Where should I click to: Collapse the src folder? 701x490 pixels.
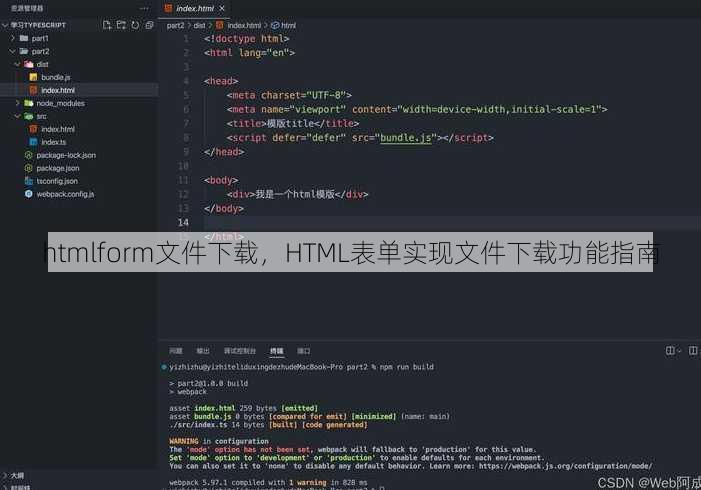click(17, 116)
